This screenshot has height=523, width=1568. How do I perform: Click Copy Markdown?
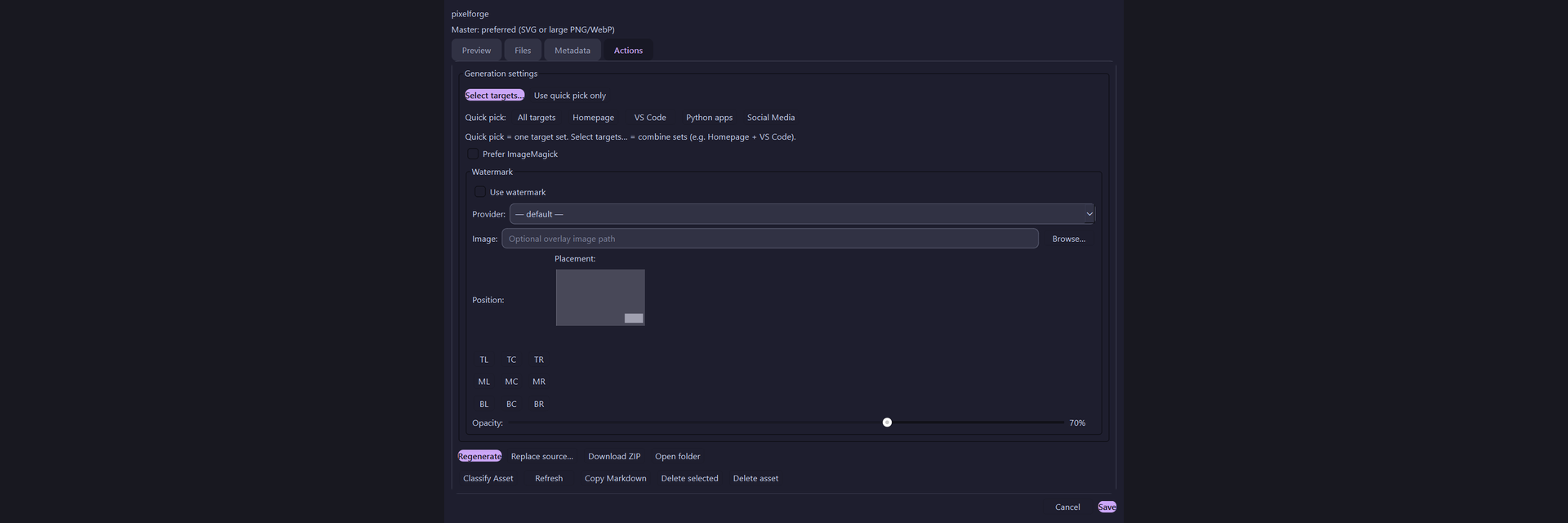point(616,478)
